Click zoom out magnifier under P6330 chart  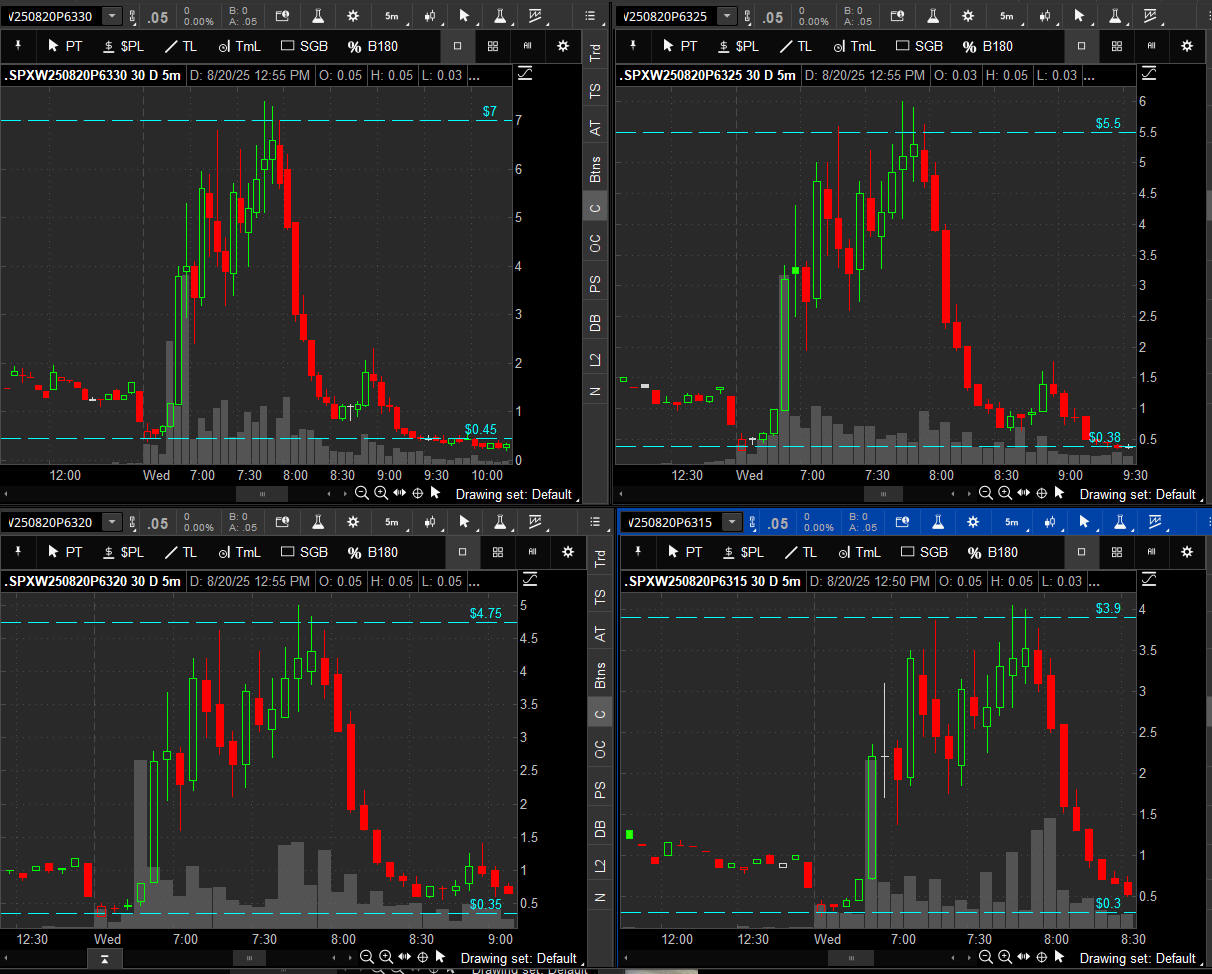click(x=362, y=493)
